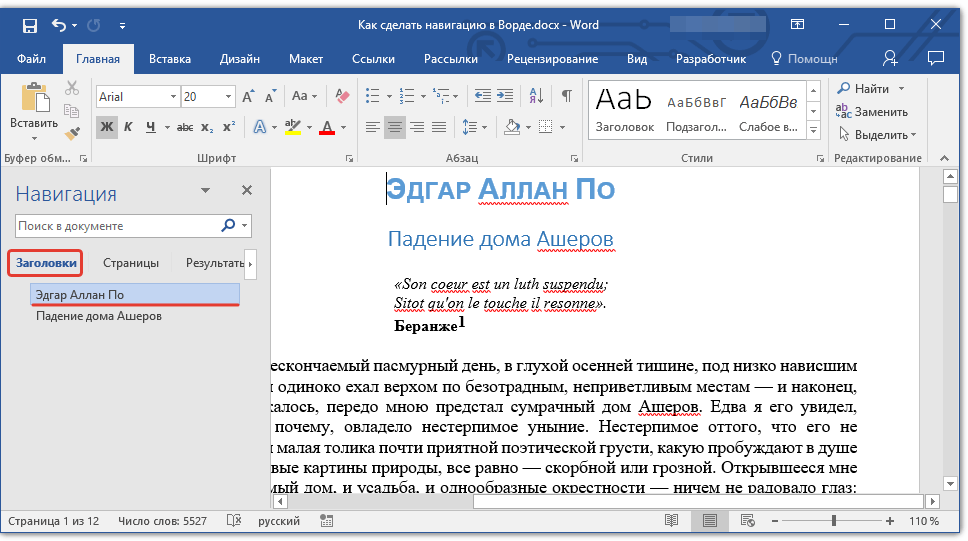Open the Разработчик tab
The image size is (968, 541).
[711, 59]
